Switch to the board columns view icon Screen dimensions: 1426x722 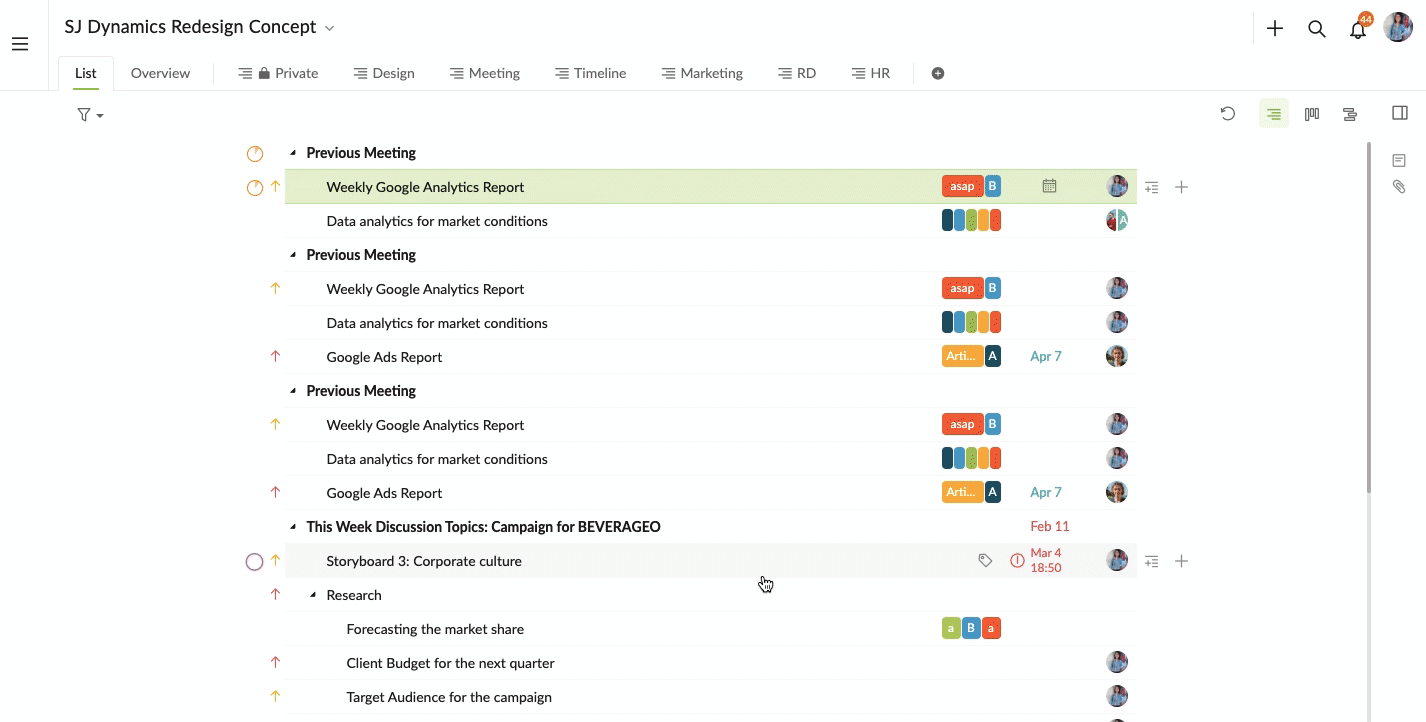1312,114
